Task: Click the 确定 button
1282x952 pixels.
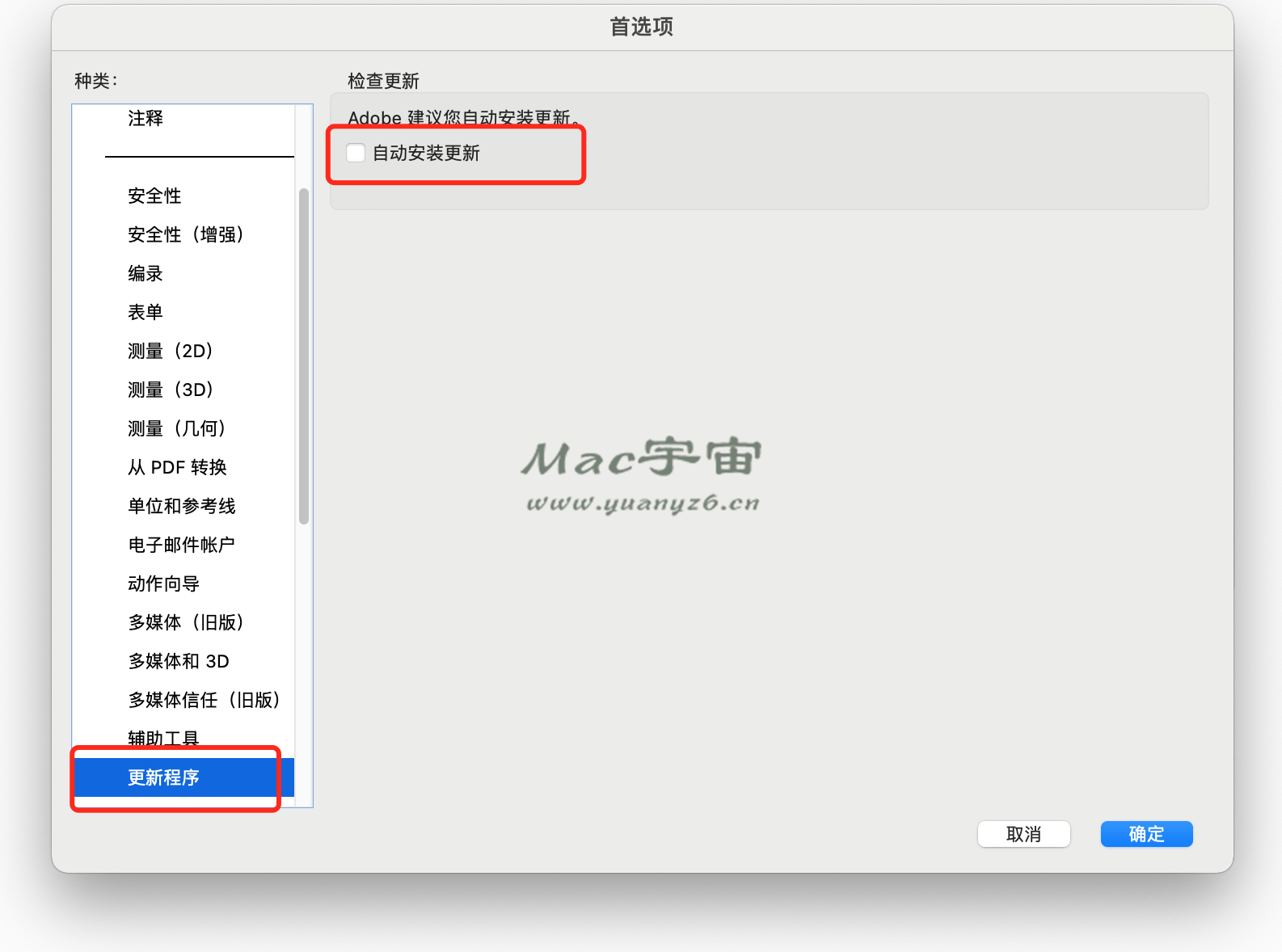Action: click(x=1146, y=834)
